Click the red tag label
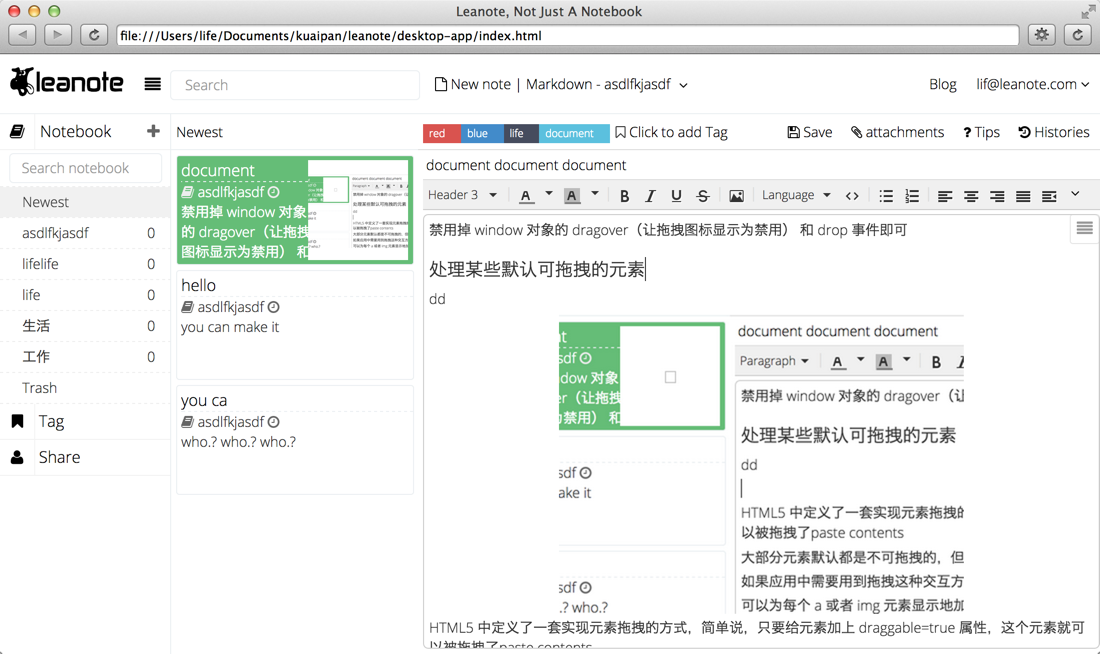 438,133
